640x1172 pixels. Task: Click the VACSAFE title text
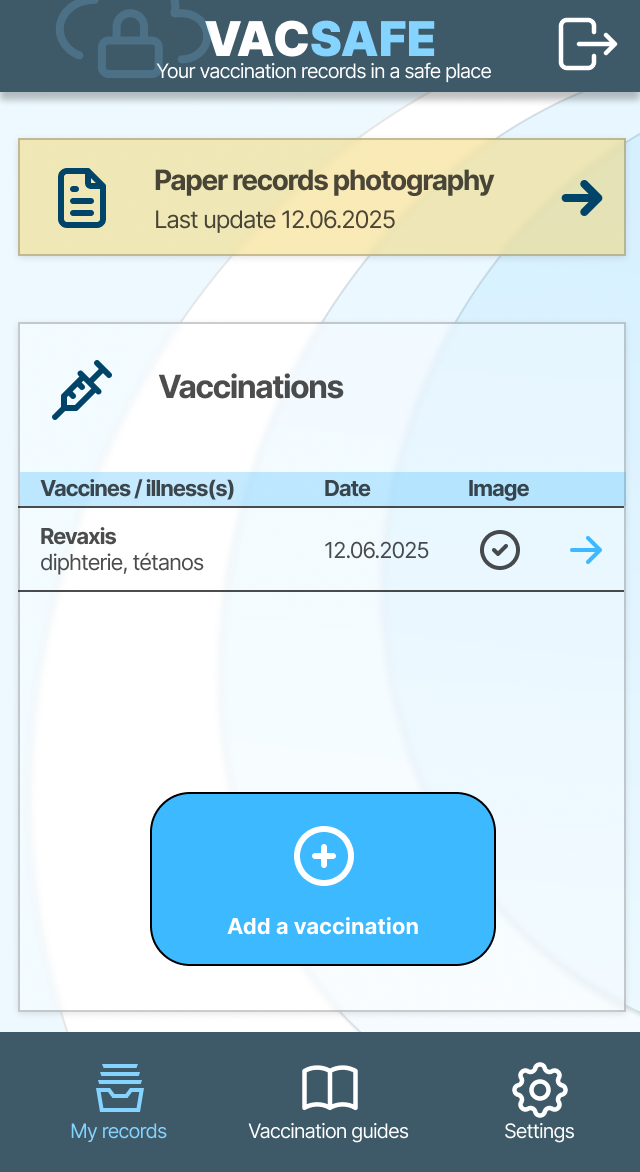(322, 40)
